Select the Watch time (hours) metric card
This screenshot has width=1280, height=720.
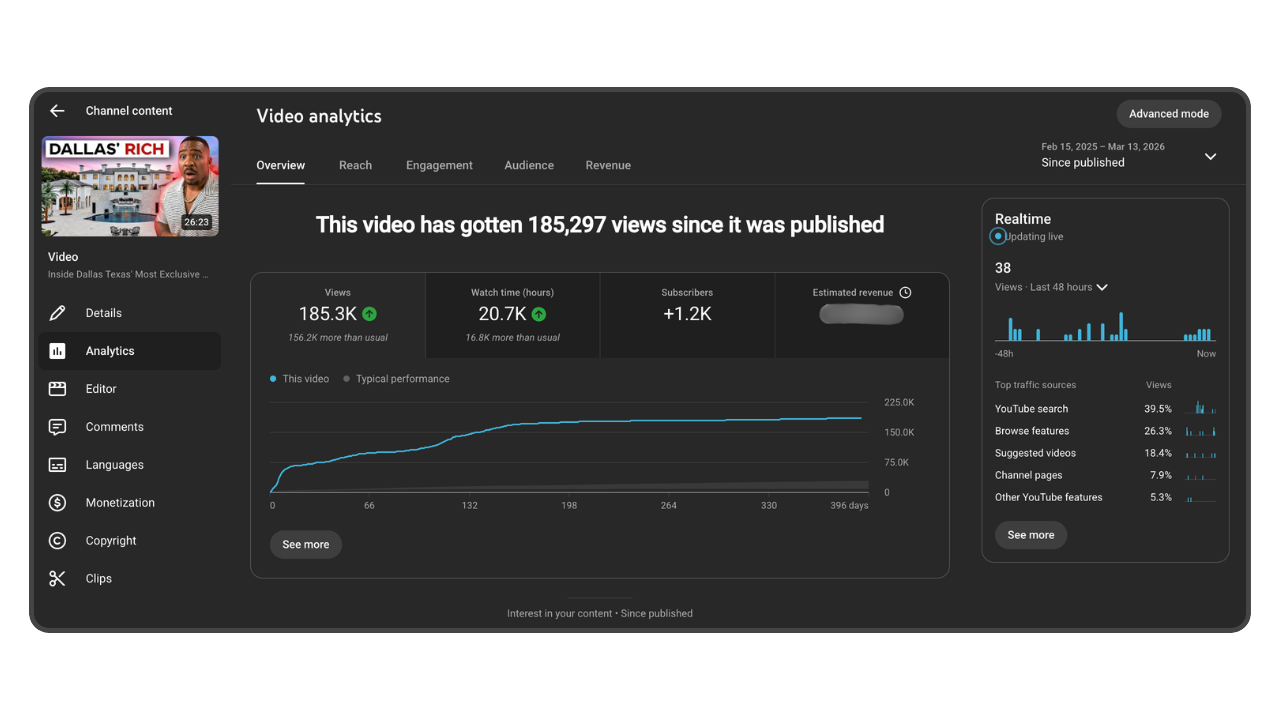coord(512,315)
